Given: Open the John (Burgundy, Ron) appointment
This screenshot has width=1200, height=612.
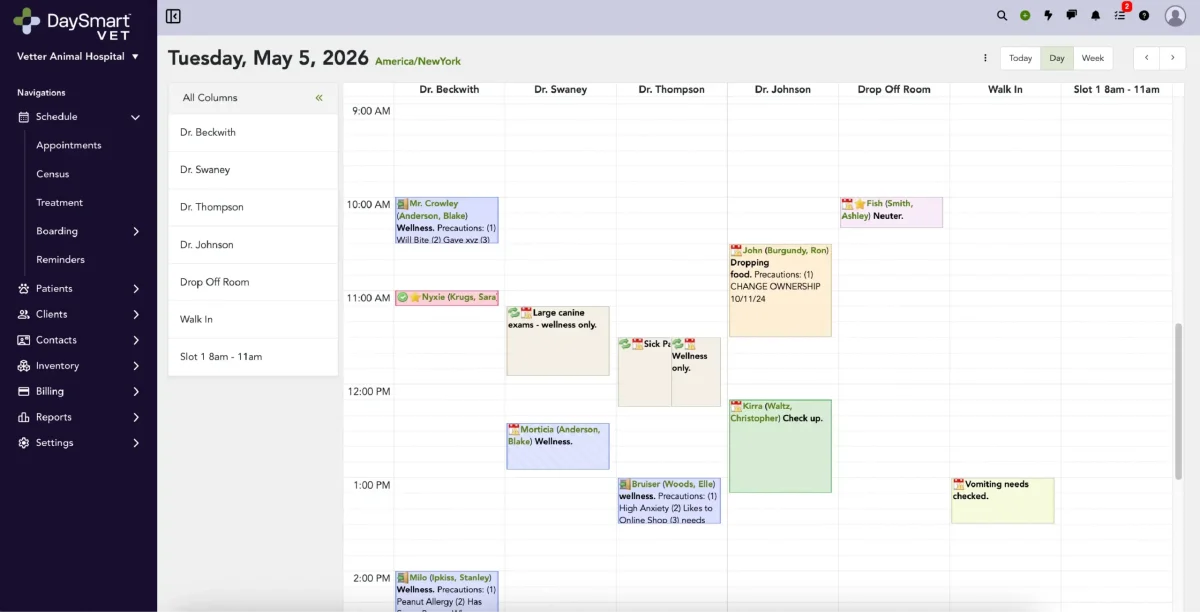Looking at the screenshot, I should 780,290.
